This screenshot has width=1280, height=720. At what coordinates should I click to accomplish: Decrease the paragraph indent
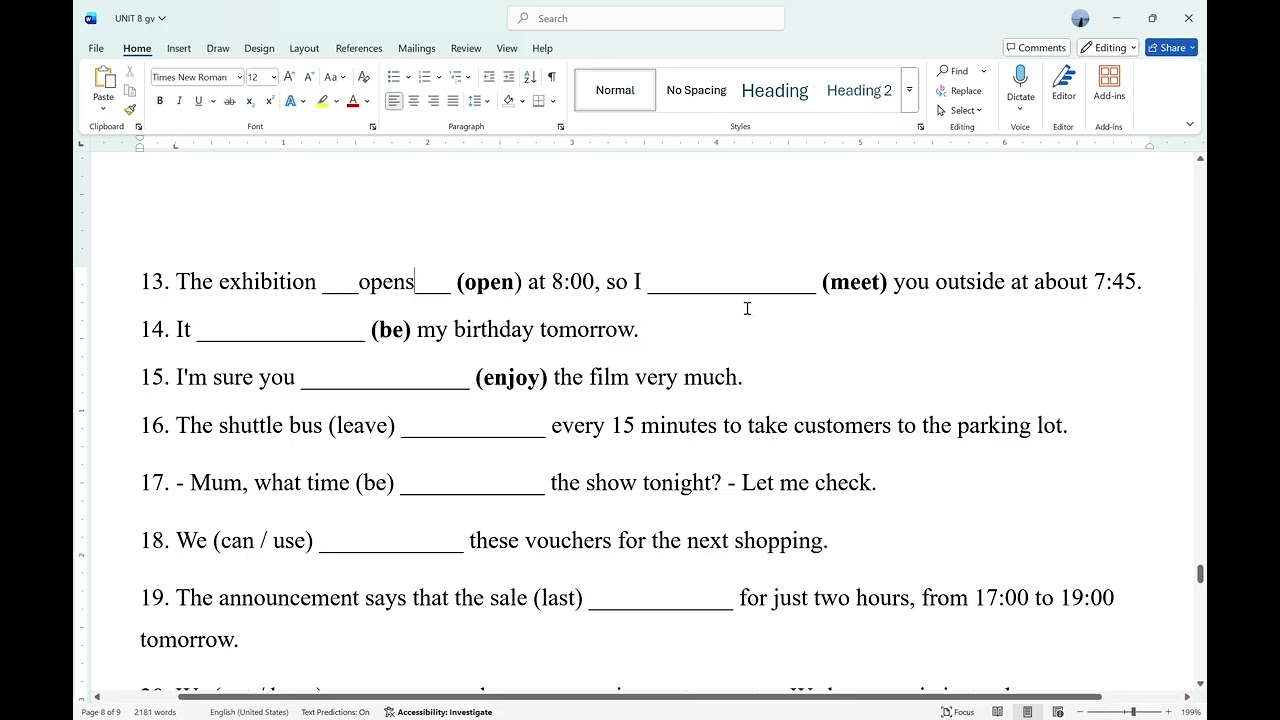[489, 77]
